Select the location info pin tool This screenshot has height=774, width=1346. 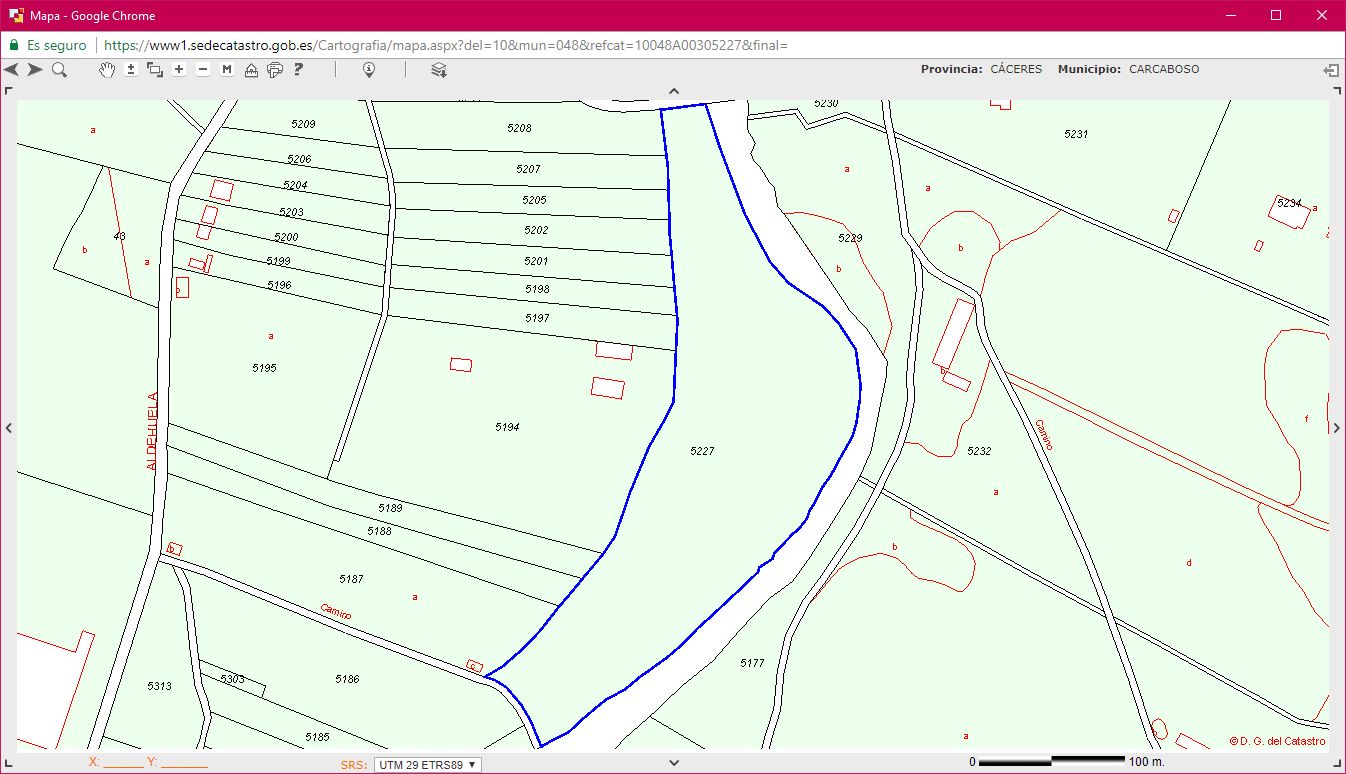pyautogui.click(x=369, y=69)
